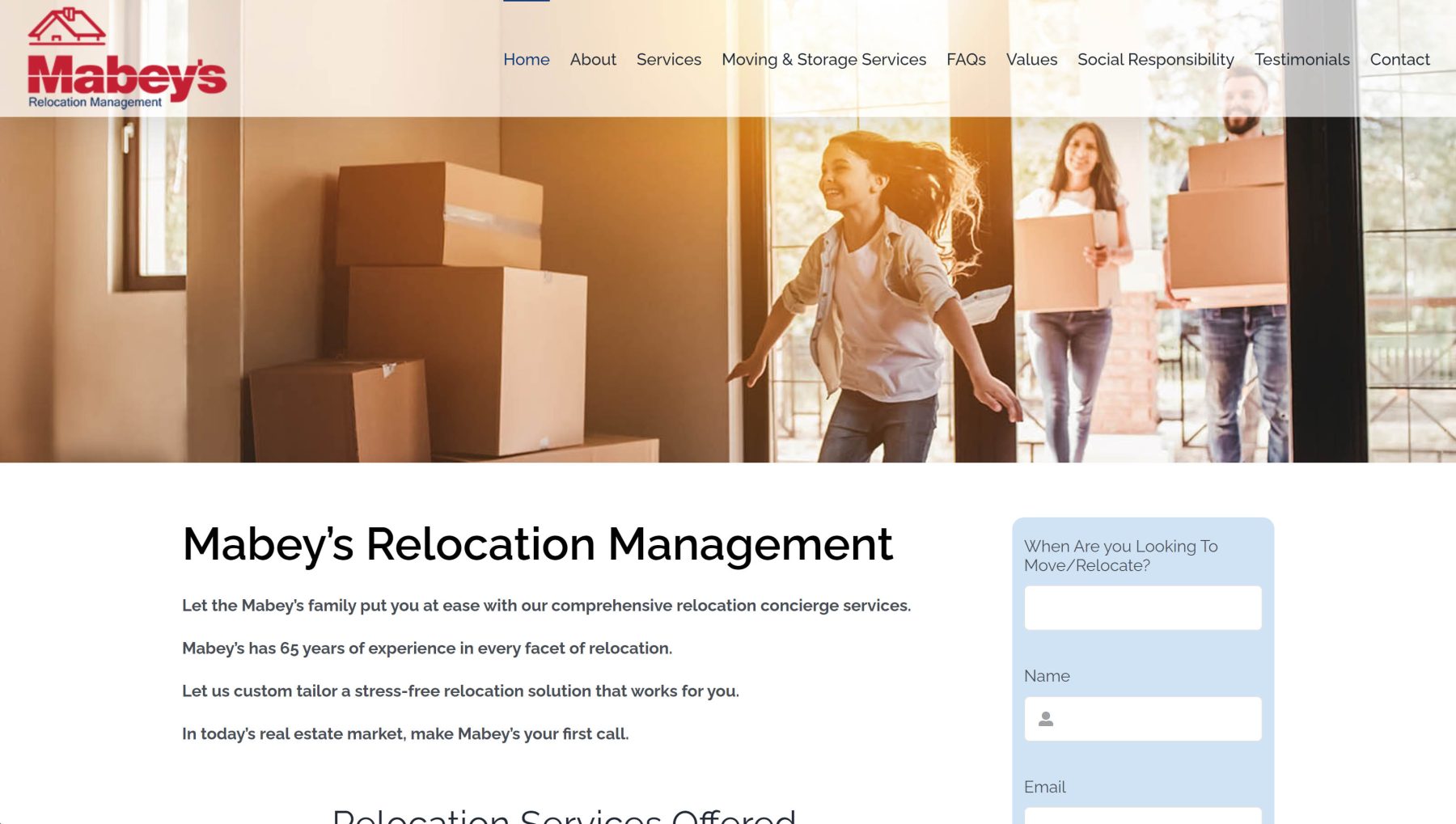Open Social Responsibility from the menu
1456x824 pixels.
tap(1155, 60)
